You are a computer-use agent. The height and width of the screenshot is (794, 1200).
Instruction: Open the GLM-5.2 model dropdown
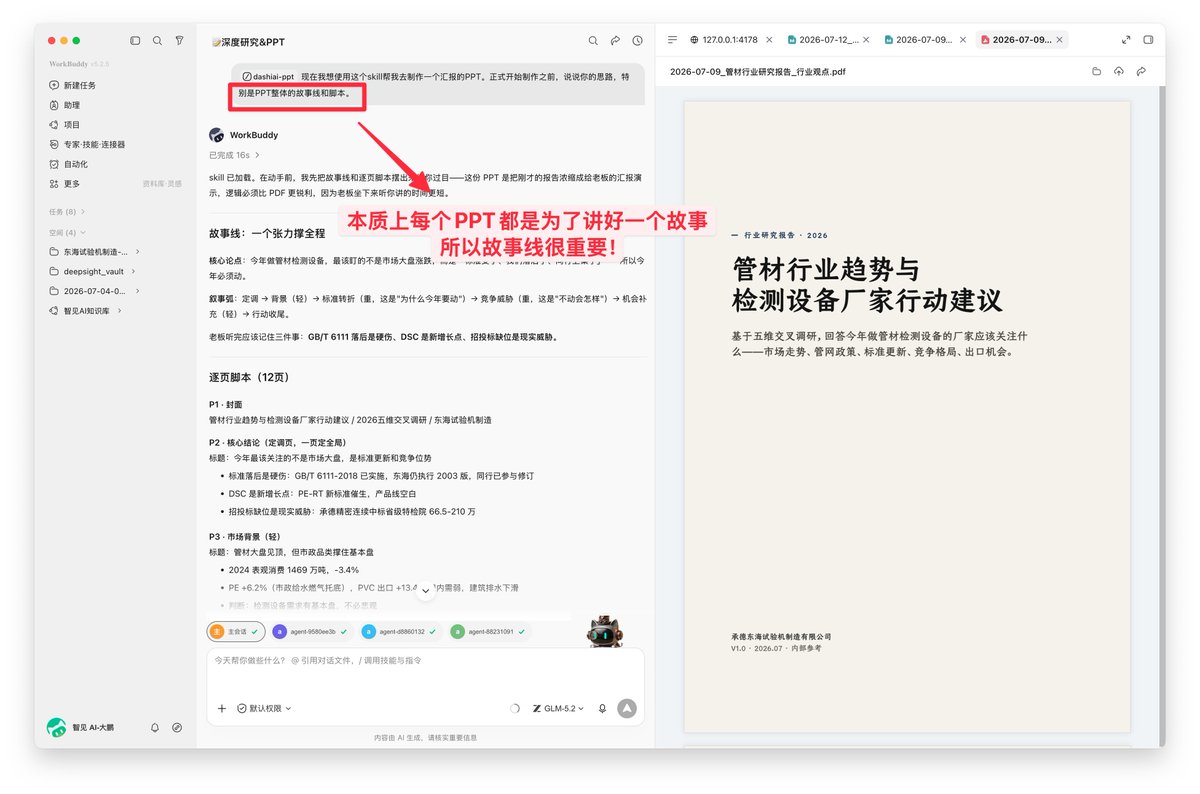pos(558,708)
